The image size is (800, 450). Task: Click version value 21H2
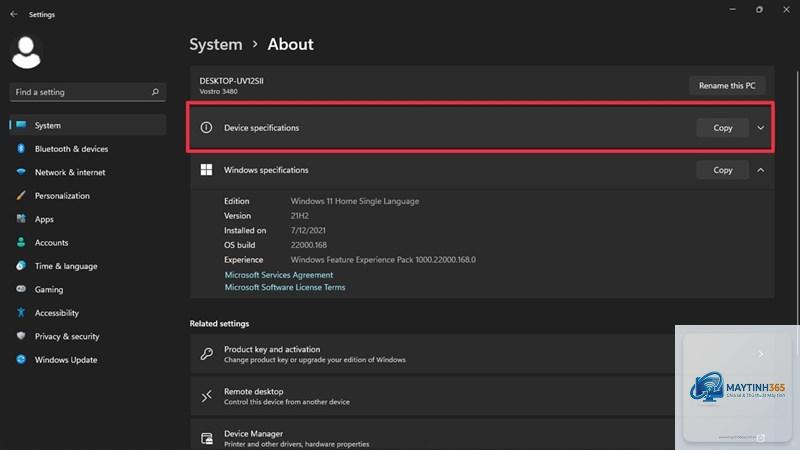pyautogui.click(x=299, y=216)
